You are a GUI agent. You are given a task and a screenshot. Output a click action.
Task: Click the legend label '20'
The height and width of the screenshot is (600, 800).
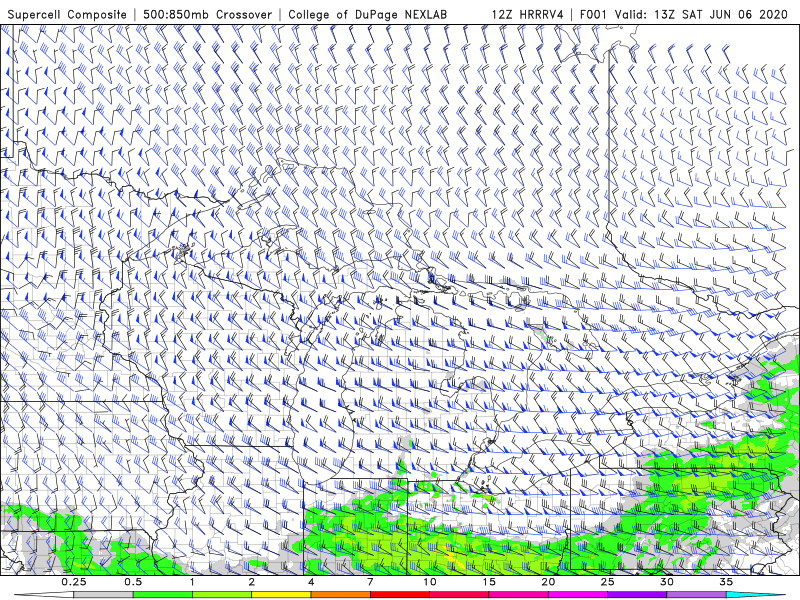pyautogui.click(x=548, y=582)
